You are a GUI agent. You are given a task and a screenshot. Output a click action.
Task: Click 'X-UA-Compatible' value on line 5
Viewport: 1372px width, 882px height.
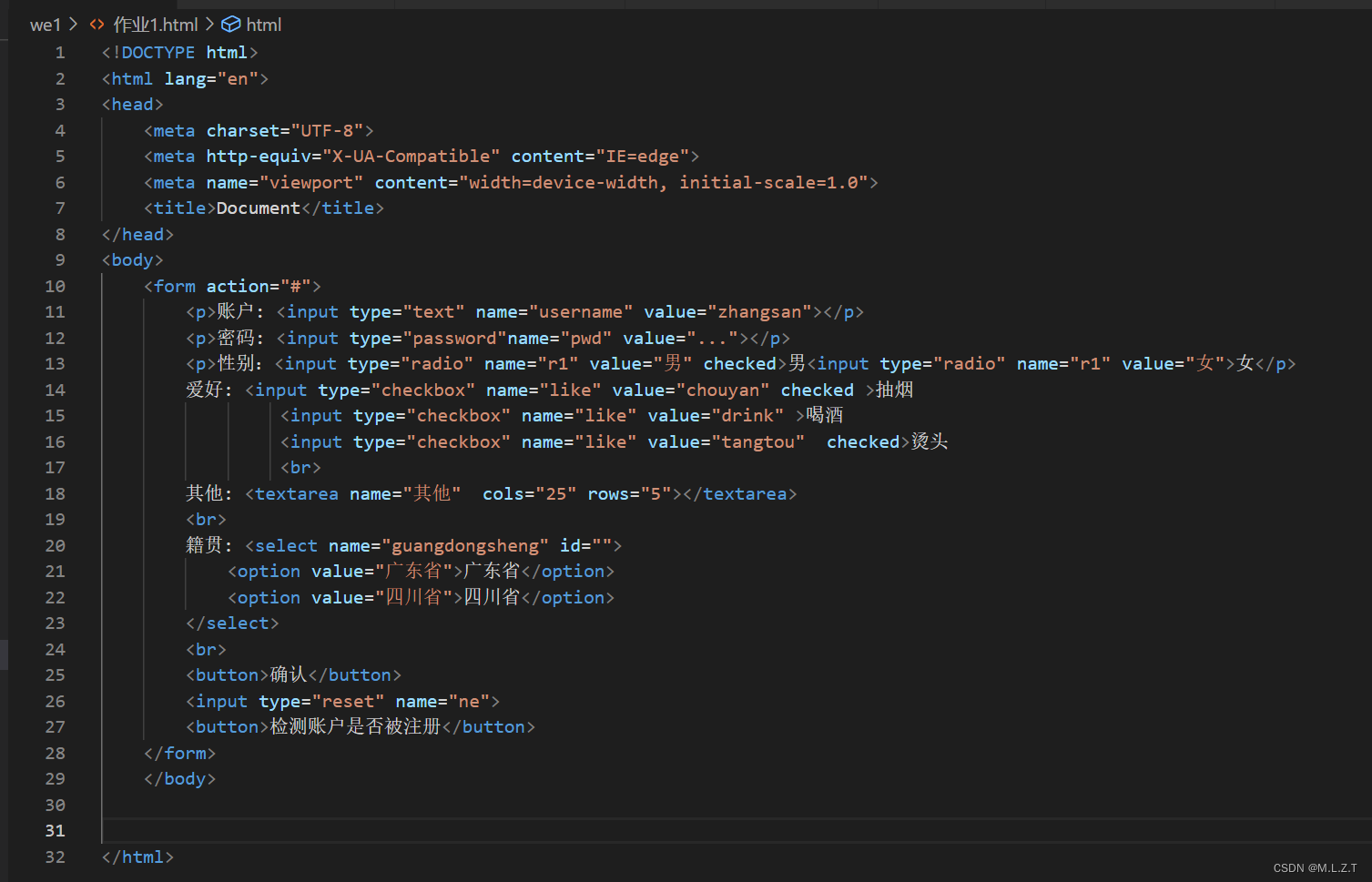point(411,157)
